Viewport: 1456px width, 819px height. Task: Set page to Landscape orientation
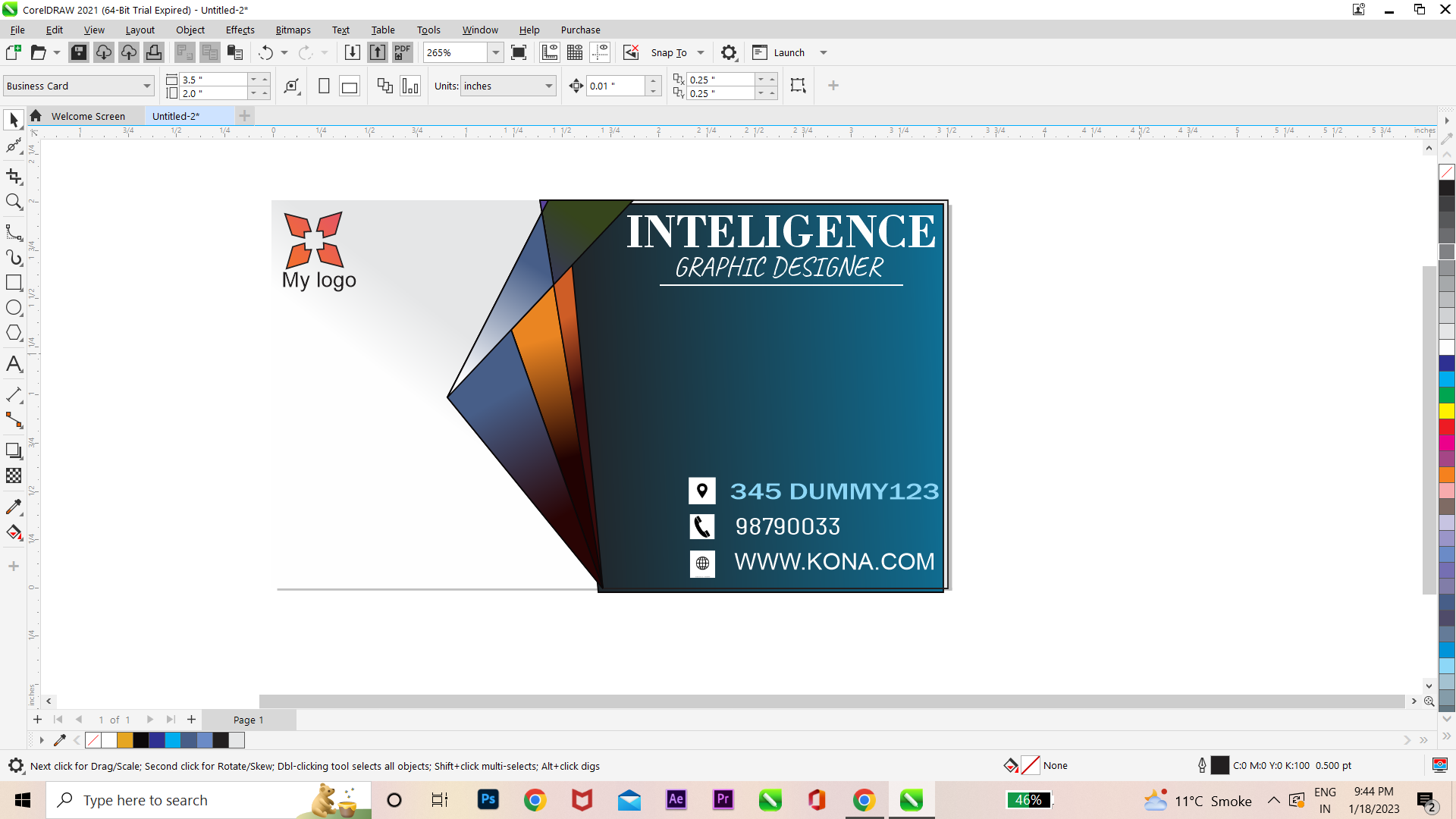pyautogui.click(x=350, y=86)
